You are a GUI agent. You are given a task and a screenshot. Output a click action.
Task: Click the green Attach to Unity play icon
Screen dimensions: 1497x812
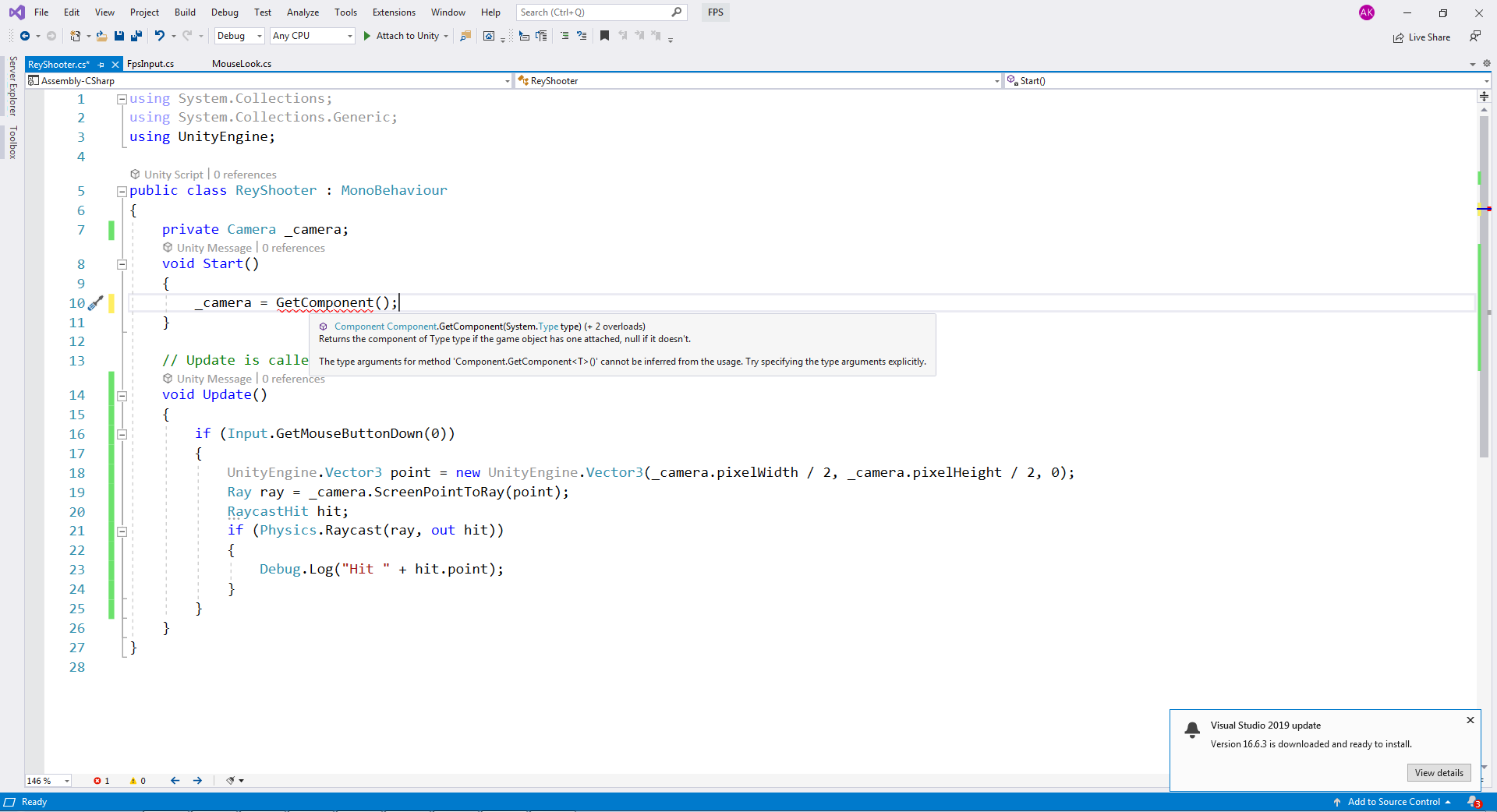click(367, 36)
